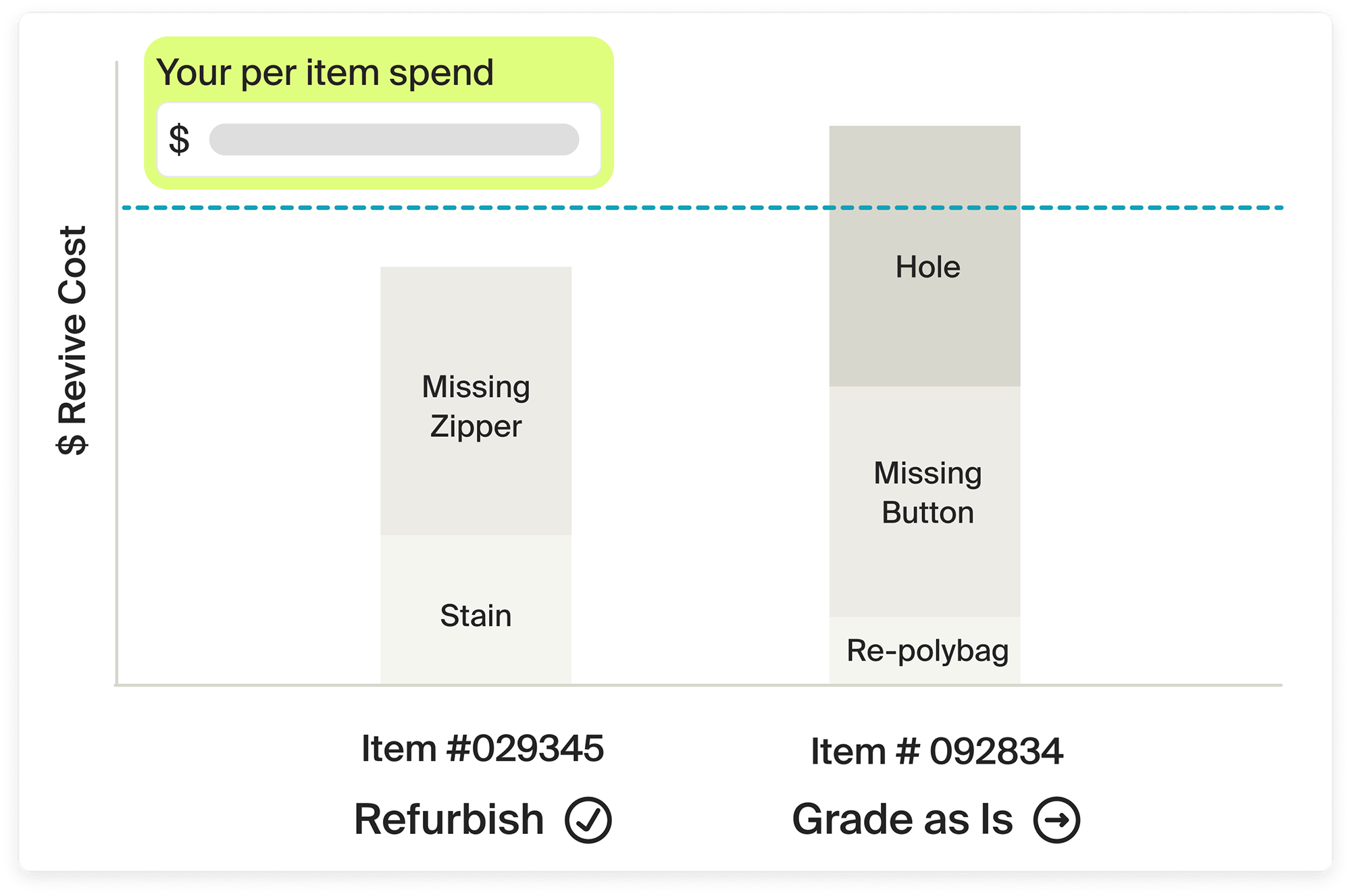This screenshot has height=896, width=1351.
Task: Select the Stain bar segment
Action: coord(476,609)
